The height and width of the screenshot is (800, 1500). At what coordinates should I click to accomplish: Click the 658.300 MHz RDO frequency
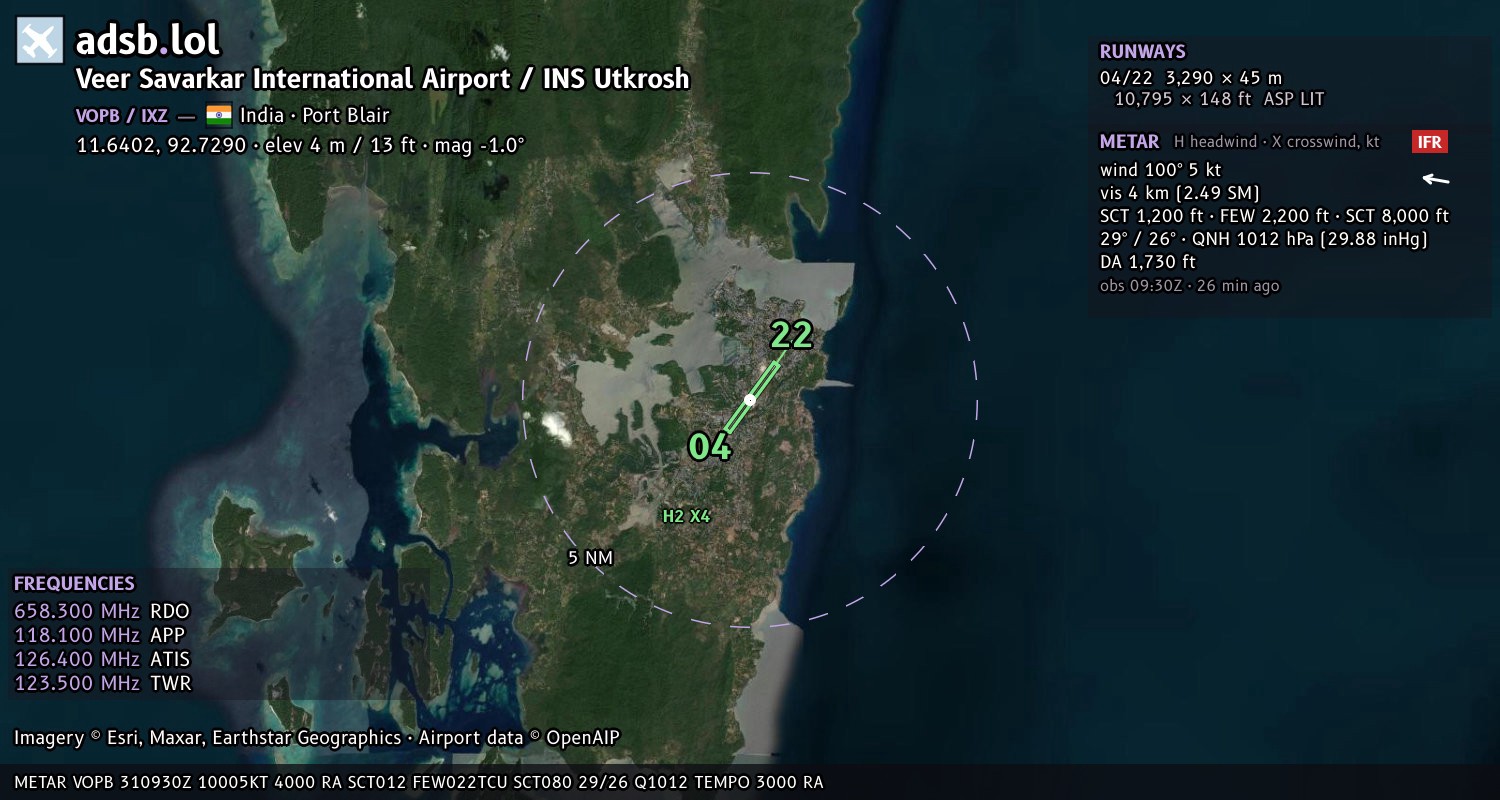point(102,611)
